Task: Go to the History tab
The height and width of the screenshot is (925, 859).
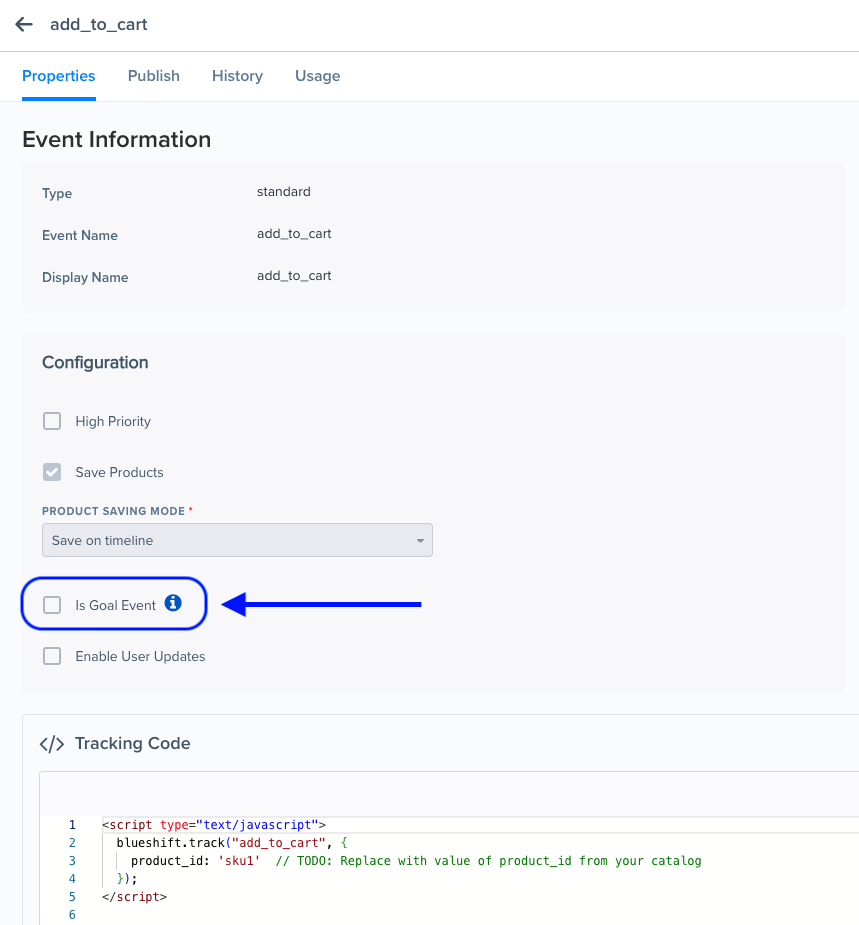Action: click(x=237, y=76)
